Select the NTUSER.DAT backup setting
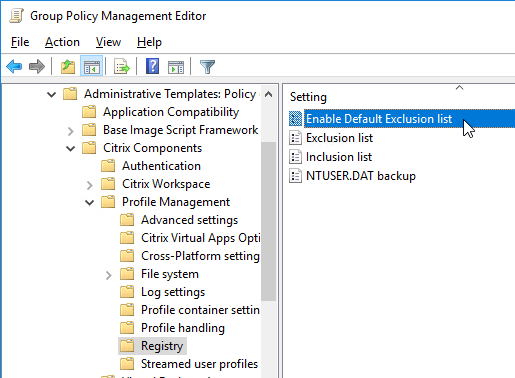The height and width of the screenshot is (378, 515). tap(361, 176)
